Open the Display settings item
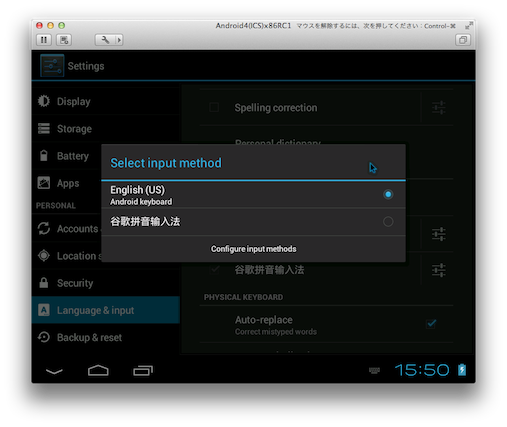The height and width of the screenshot is (427, 507). [106, 101]
